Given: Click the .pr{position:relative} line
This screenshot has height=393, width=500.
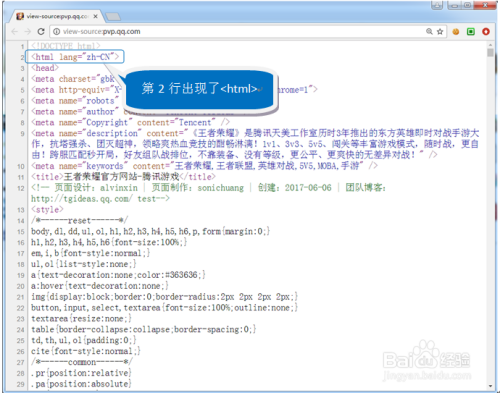Looking at the screenshot, I should (x=81, y=373).
